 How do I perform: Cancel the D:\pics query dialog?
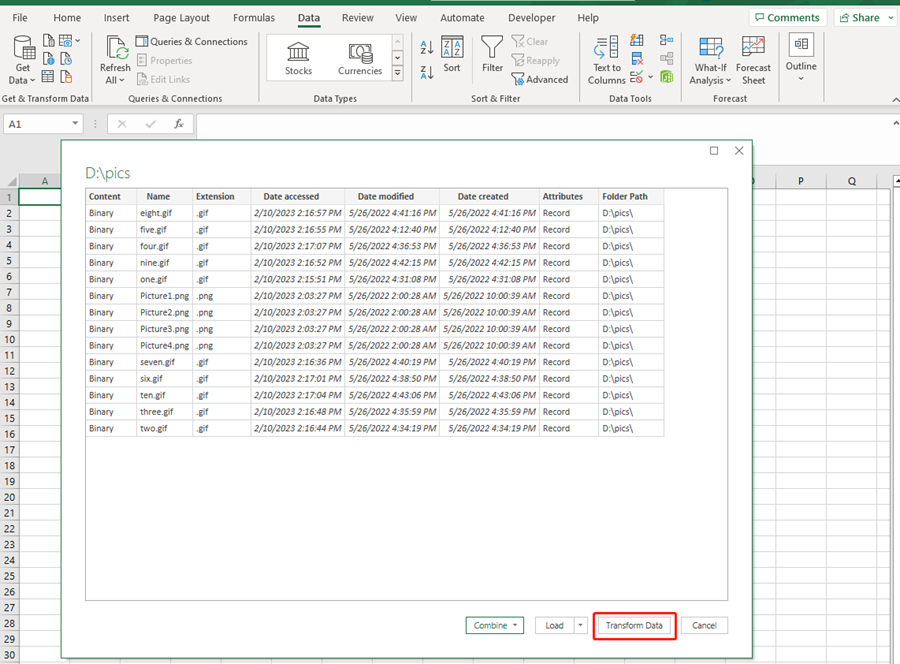pos(704,625)
